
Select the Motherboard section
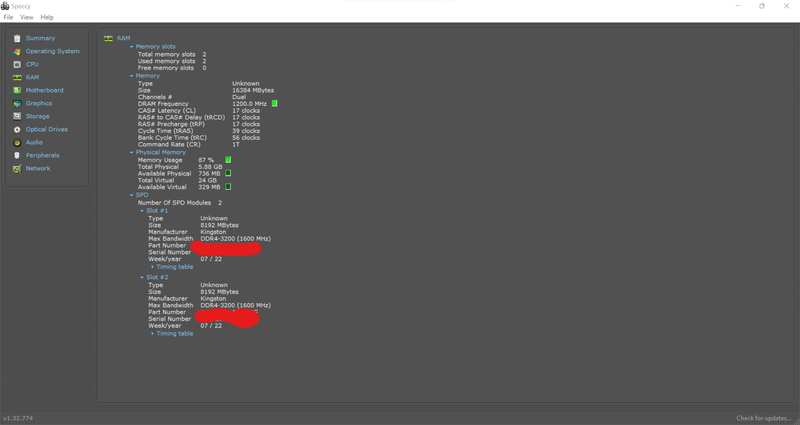tap(44, 90)
